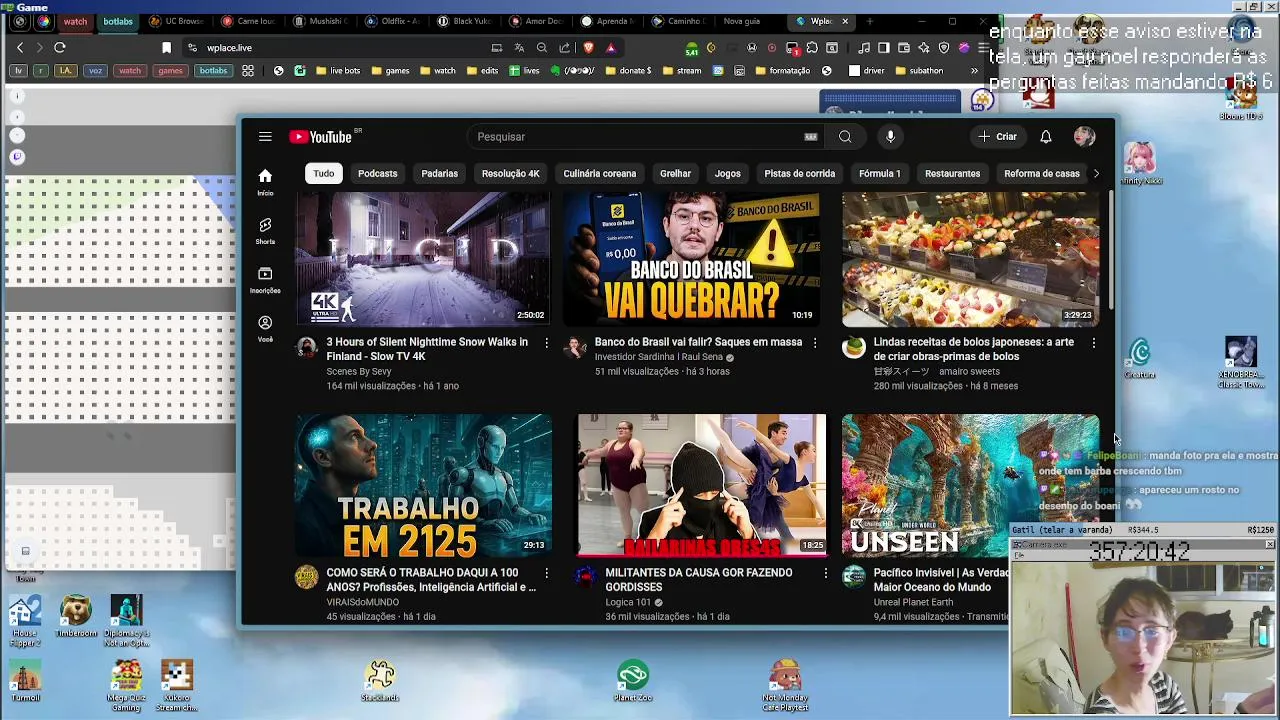Open options menu for Banco do Brasil video
1280x720 pixels.
[x=814, y=343]
